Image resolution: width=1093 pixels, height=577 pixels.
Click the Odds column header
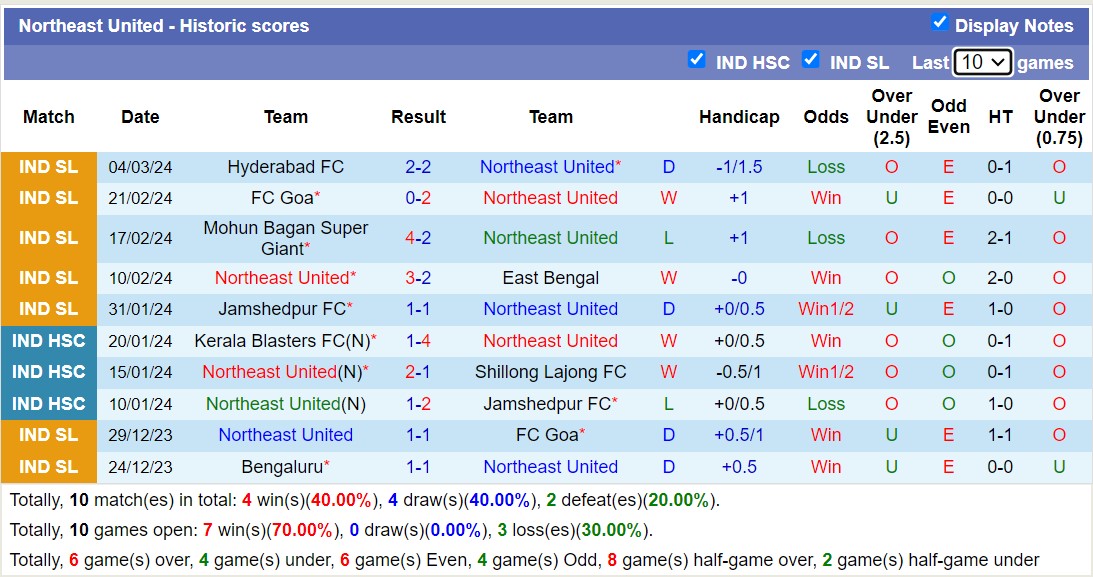[x=826, y=117]
